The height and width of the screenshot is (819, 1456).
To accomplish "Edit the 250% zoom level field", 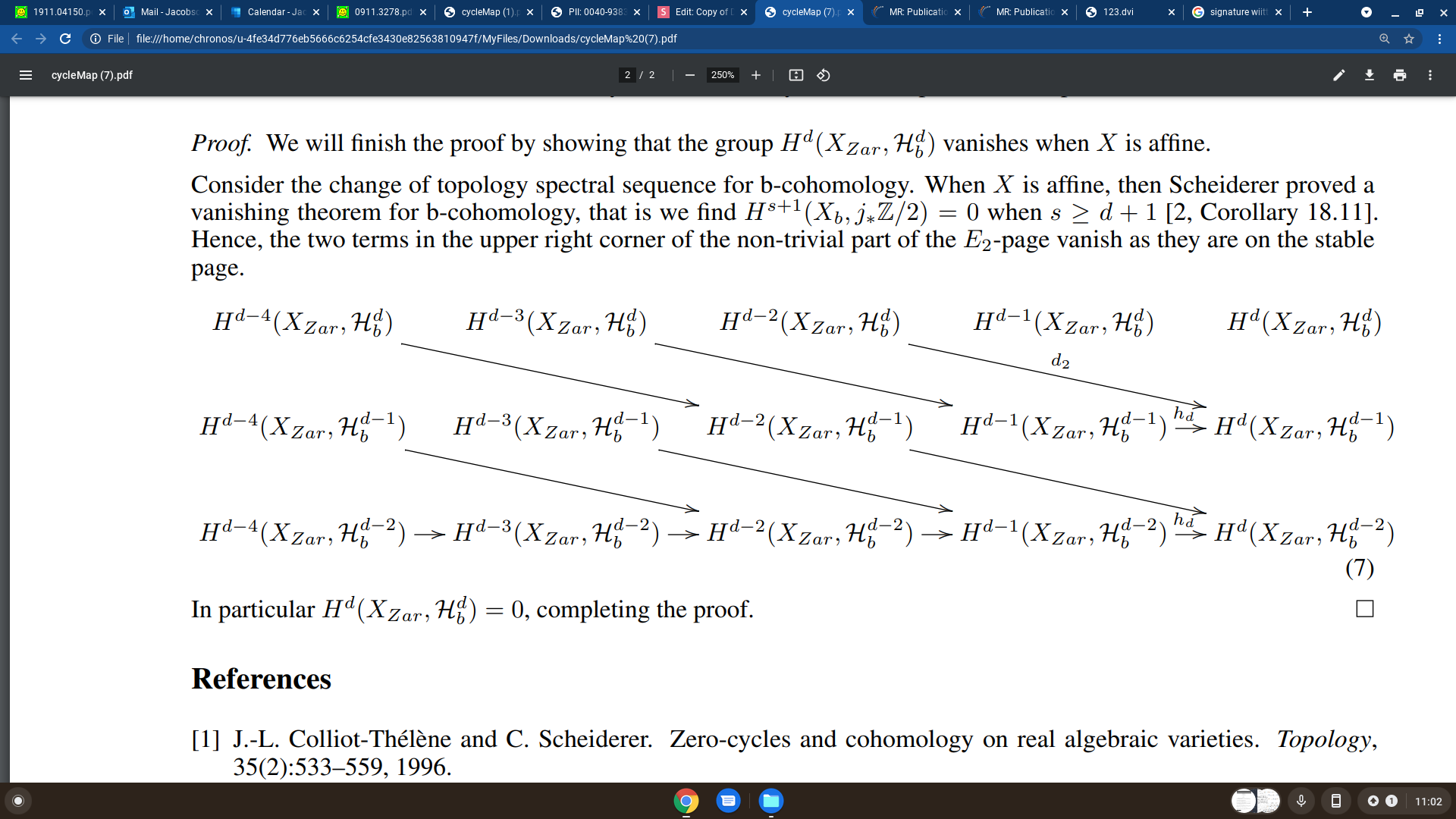I will pos(722,75).
